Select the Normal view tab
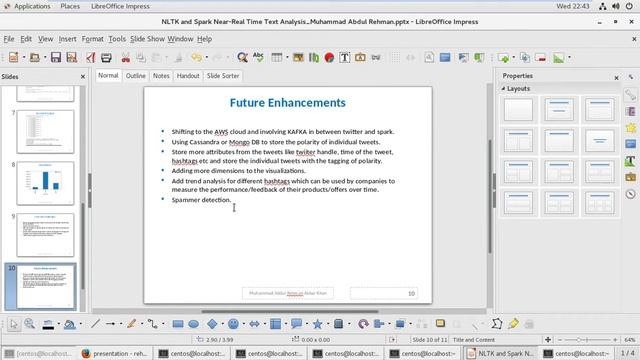640x360 pixels. coord(108,76)
